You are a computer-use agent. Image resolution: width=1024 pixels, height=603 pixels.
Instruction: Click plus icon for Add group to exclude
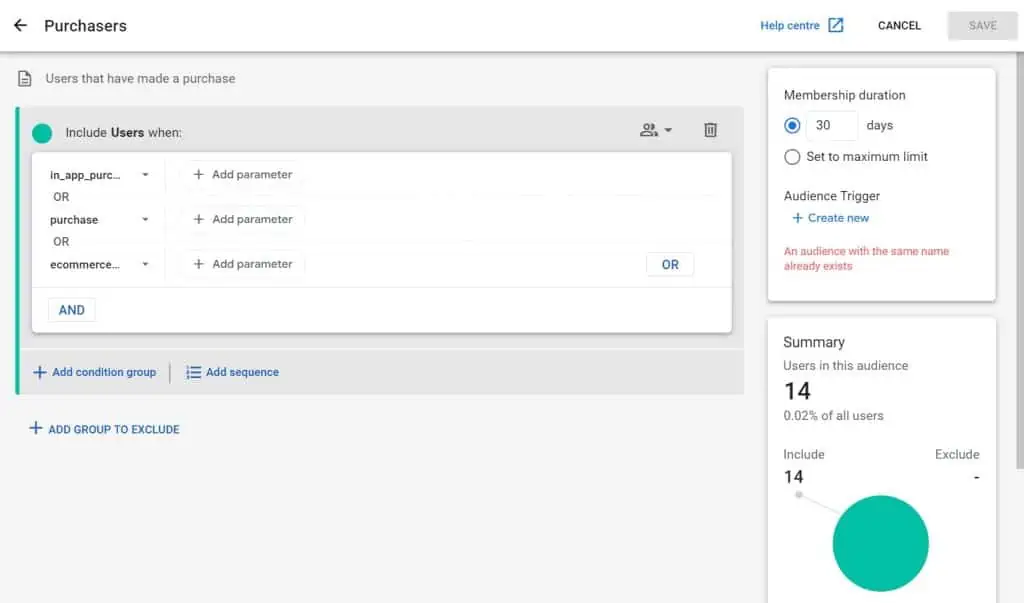coord(36,429)
